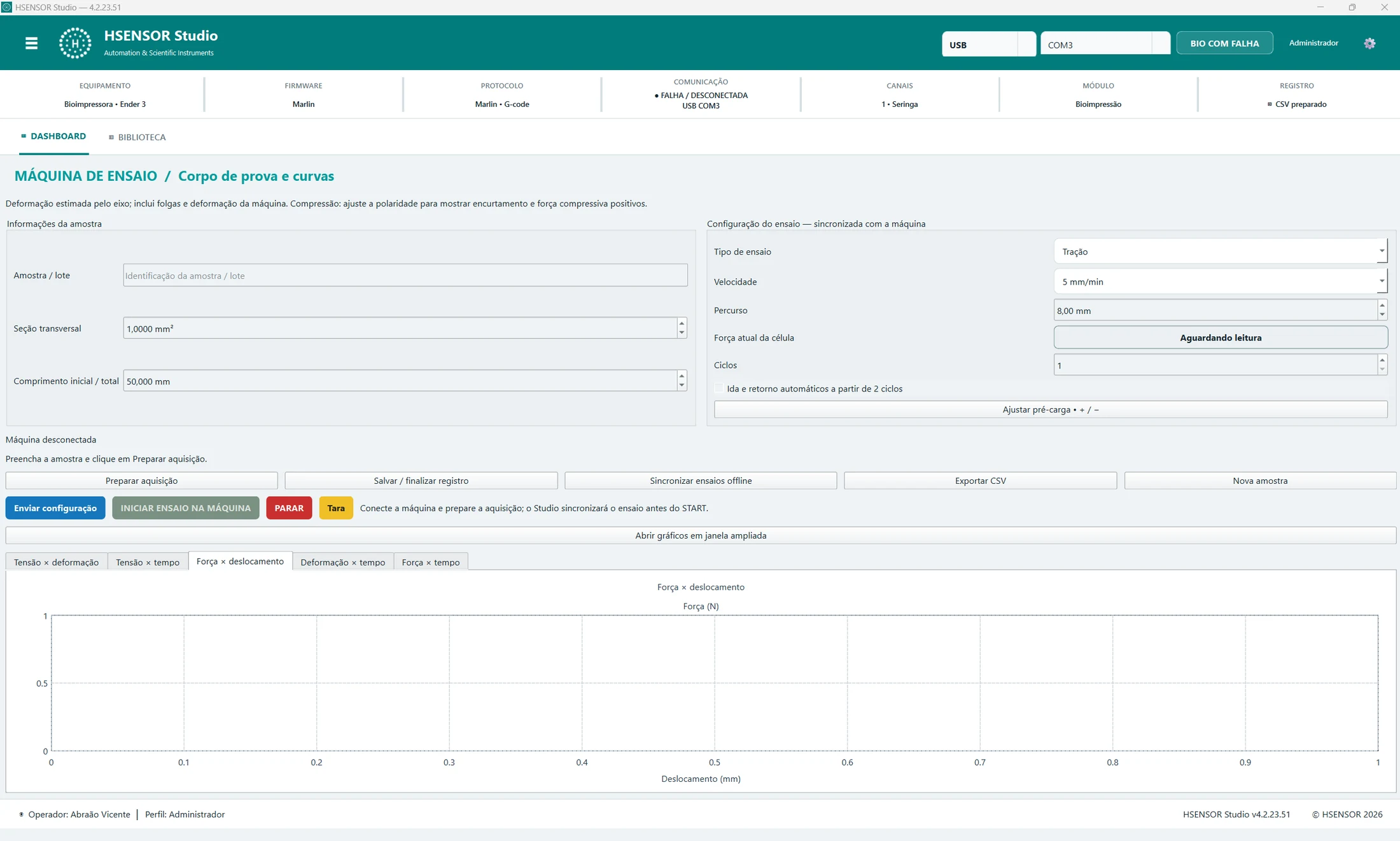
Task: Focus the Amostra / lote identification field
Action: click(x=405, y=276)
